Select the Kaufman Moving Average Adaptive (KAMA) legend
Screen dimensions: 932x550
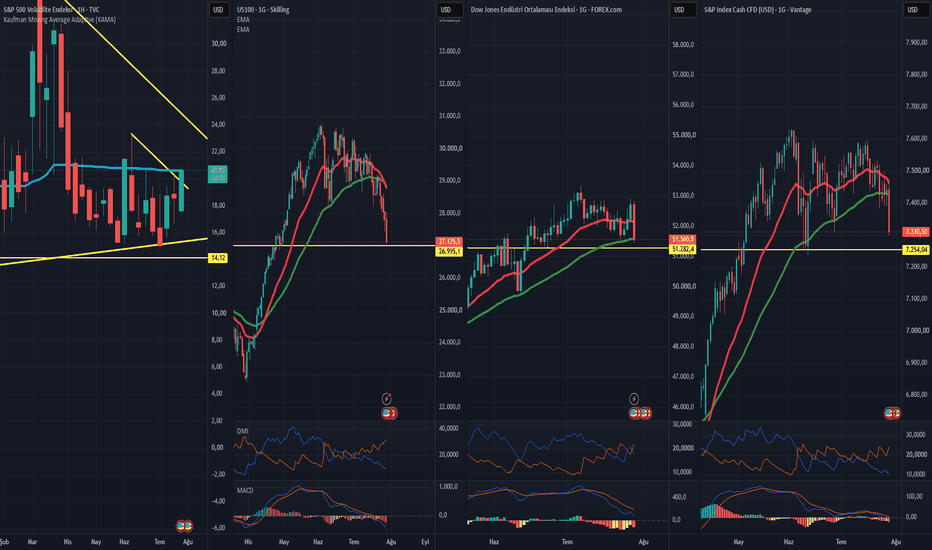[59, 20]
